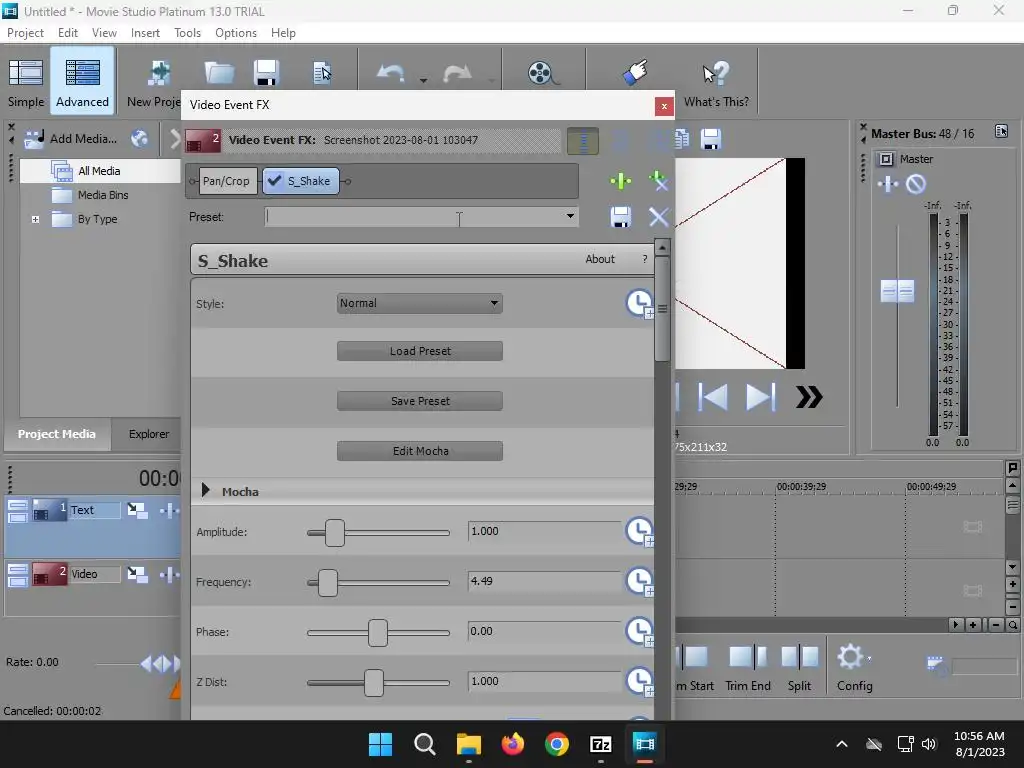Expand the Mocha section triangle
Viewport: 1024px width, 768px height.
205,490
